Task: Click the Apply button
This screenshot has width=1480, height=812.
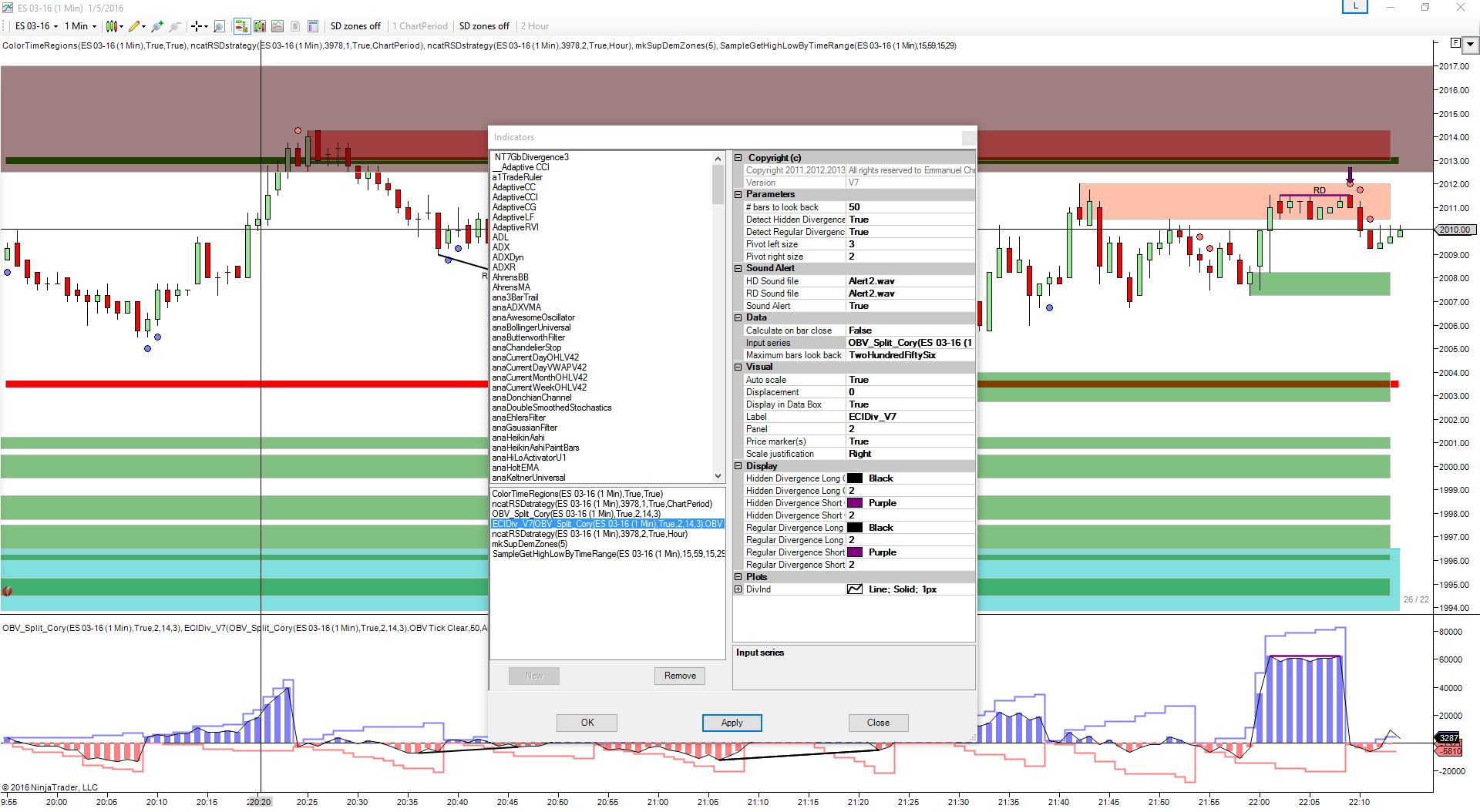Action: point(732,723)
